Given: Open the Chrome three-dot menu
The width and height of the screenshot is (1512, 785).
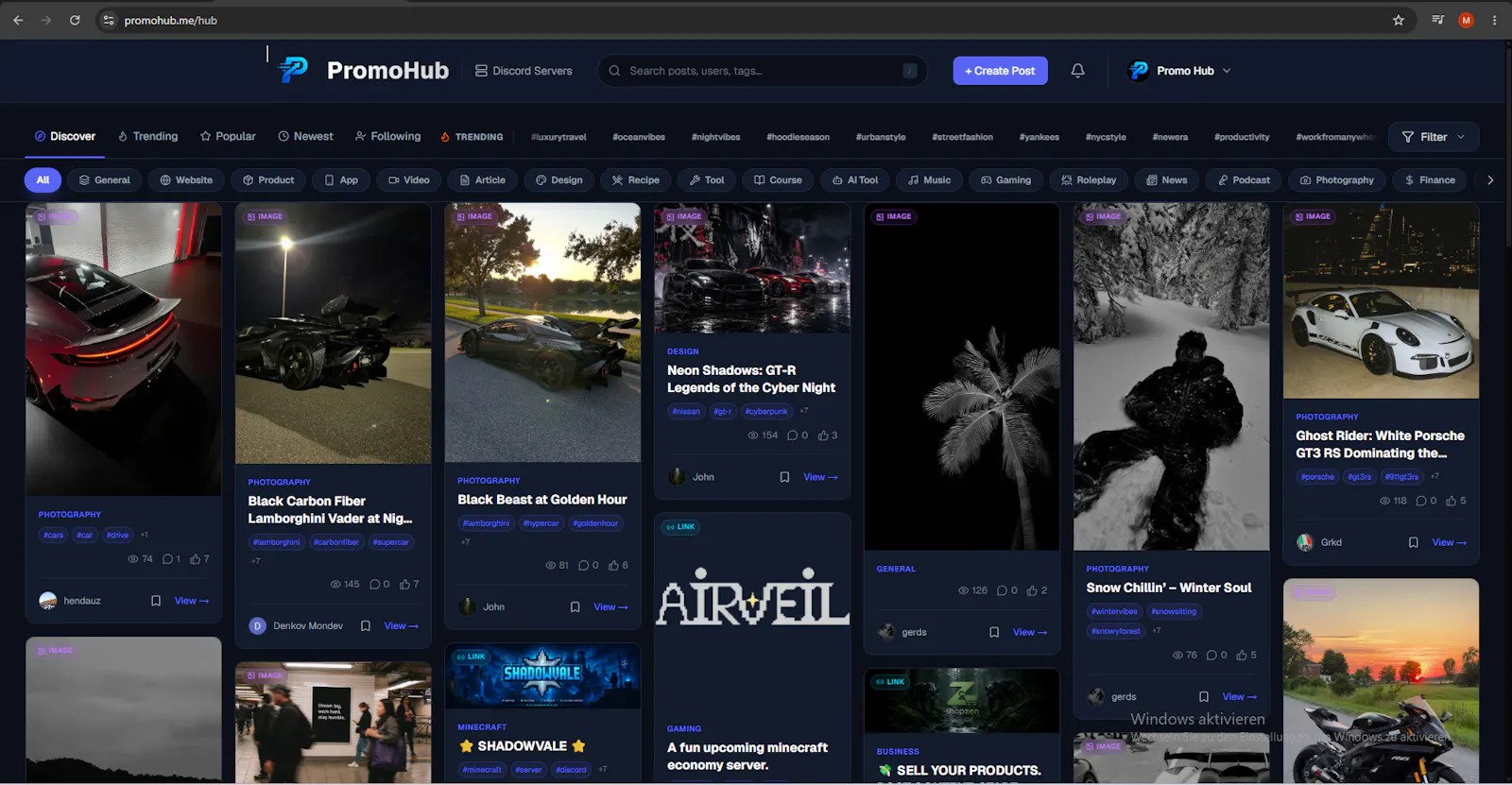Looking at the screenshot, I should pyautogui.click(x=1494, y=20).
